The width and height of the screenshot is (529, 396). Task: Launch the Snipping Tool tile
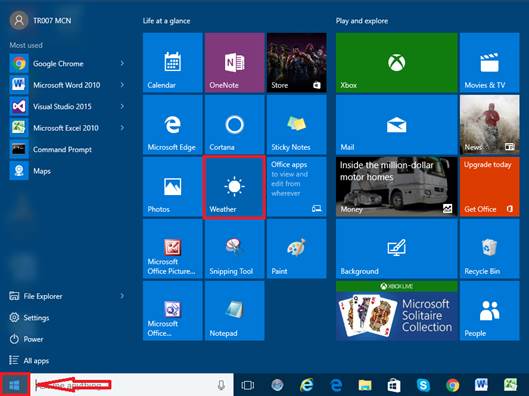[x=234, y=249]
